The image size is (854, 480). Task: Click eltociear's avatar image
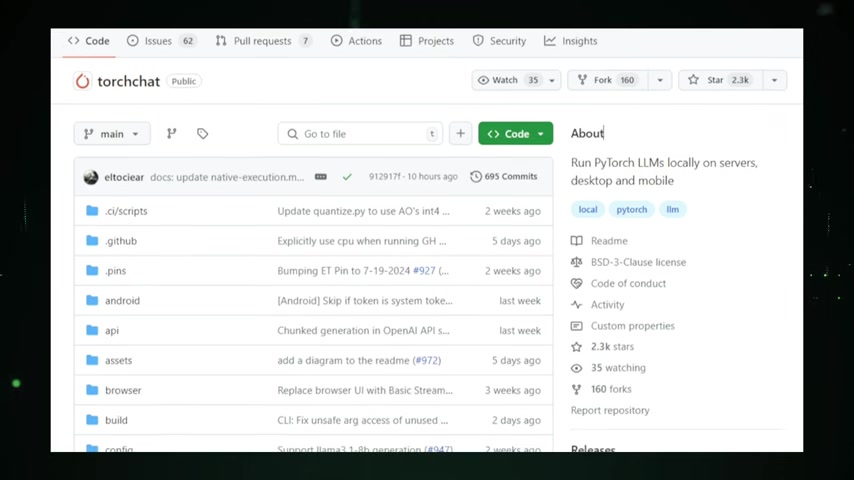pyautogui.click(x=91, y=177)
